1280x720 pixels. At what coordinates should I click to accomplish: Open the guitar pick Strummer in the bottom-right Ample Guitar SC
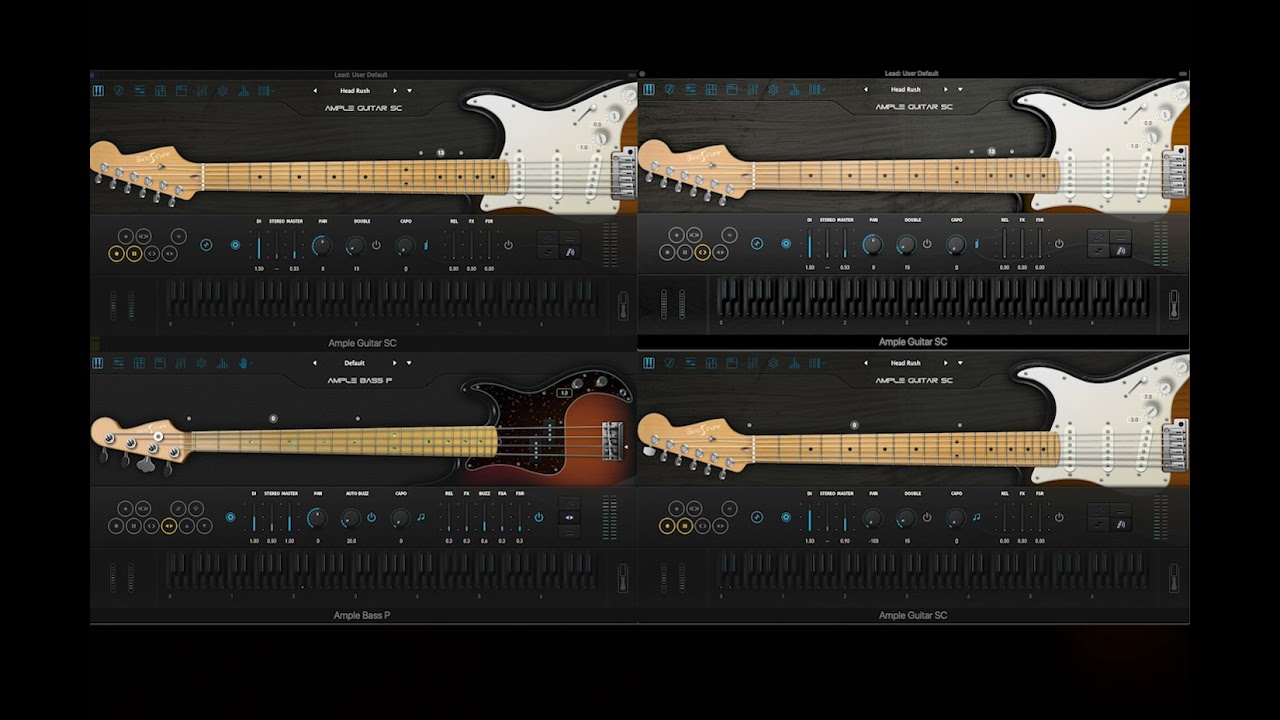coord(669,363)
